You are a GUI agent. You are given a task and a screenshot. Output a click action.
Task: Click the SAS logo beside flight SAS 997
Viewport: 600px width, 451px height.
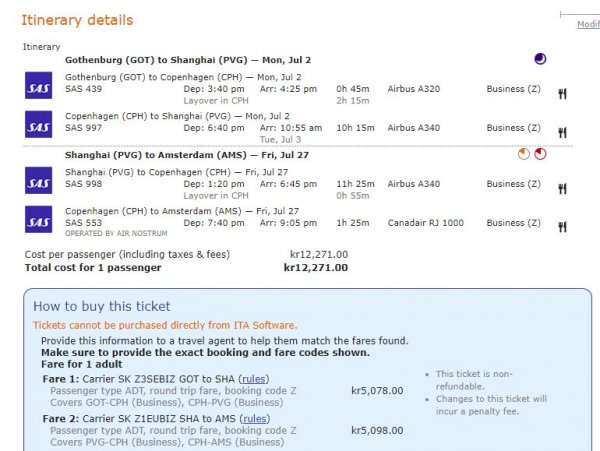point(38,123)
